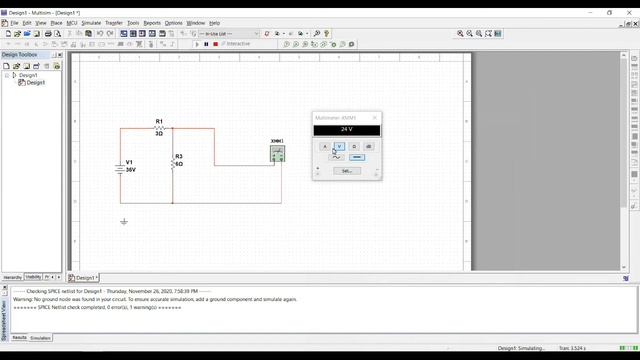
Task: Close the Design Toolbox panel
Action: pyautogui.click(x=60, y=55)
